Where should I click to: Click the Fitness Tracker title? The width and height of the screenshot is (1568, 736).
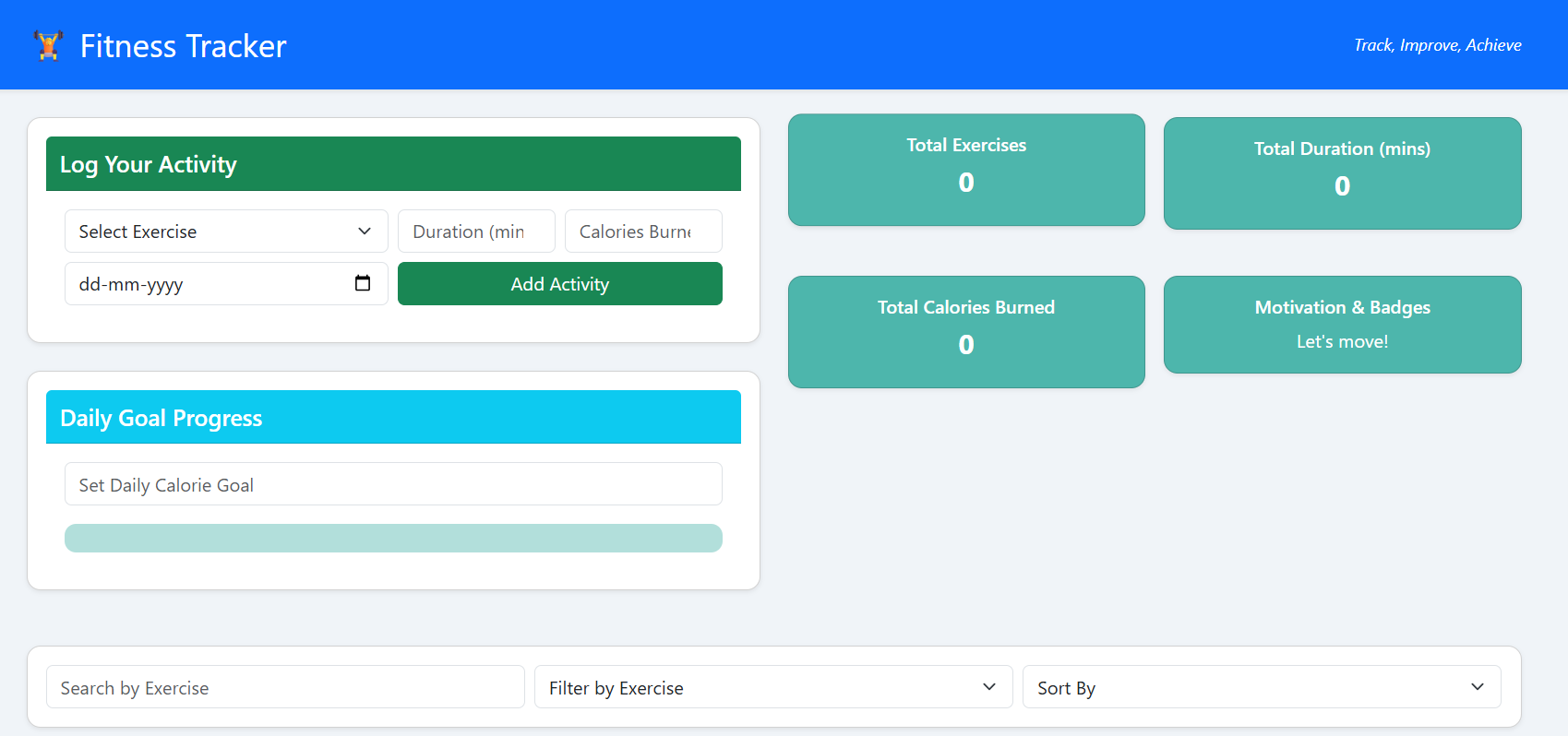click(x=183, y=46)
